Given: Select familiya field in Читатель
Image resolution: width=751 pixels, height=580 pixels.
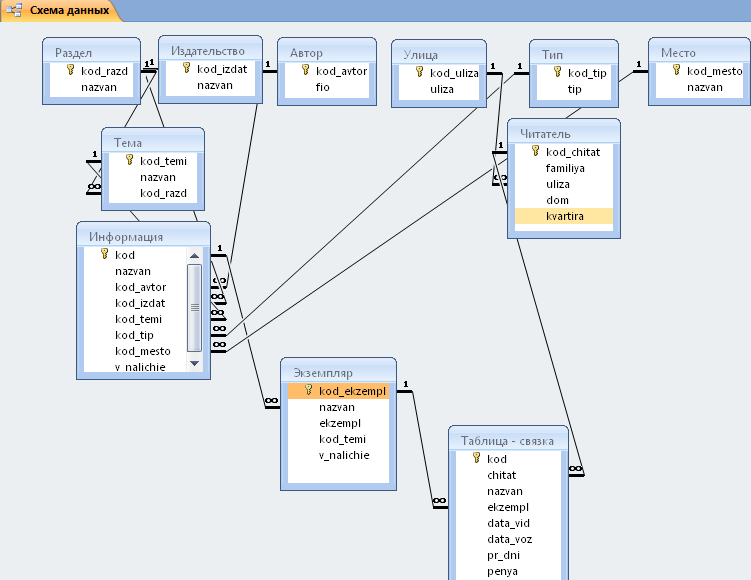Looking at the screenshot, I should coord(564,168).
